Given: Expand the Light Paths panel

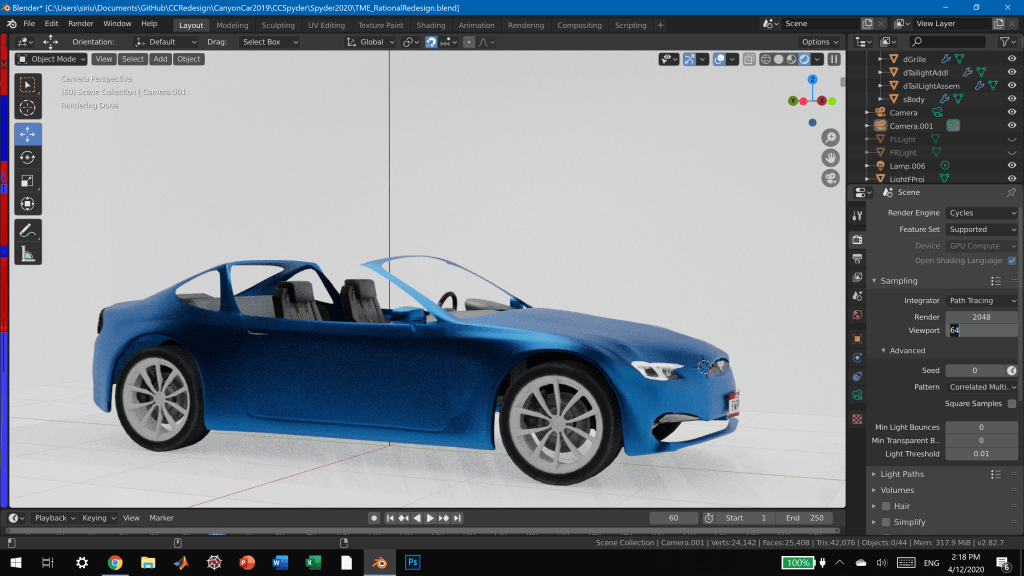Looking at the screenshot, I should tap(902, 474).
